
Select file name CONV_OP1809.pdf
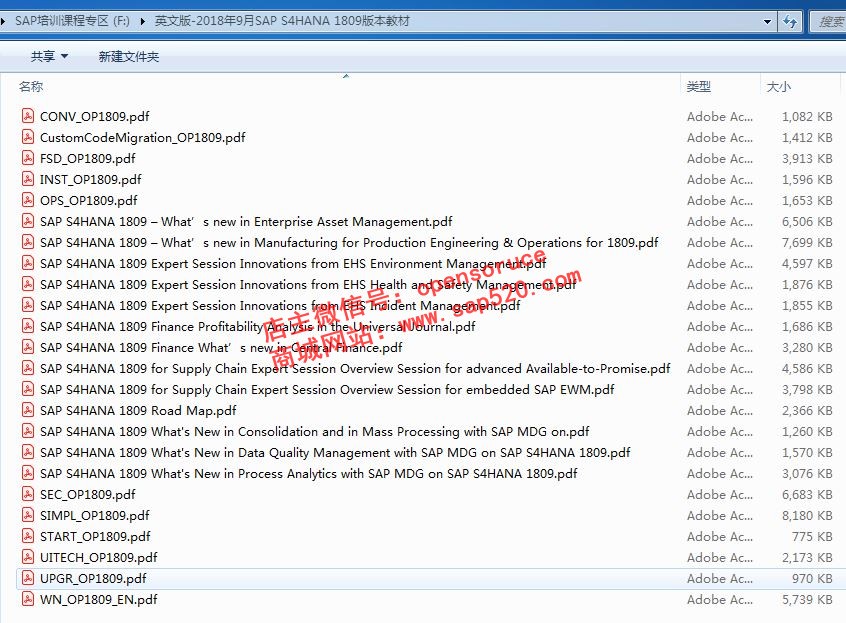(94, 117)
